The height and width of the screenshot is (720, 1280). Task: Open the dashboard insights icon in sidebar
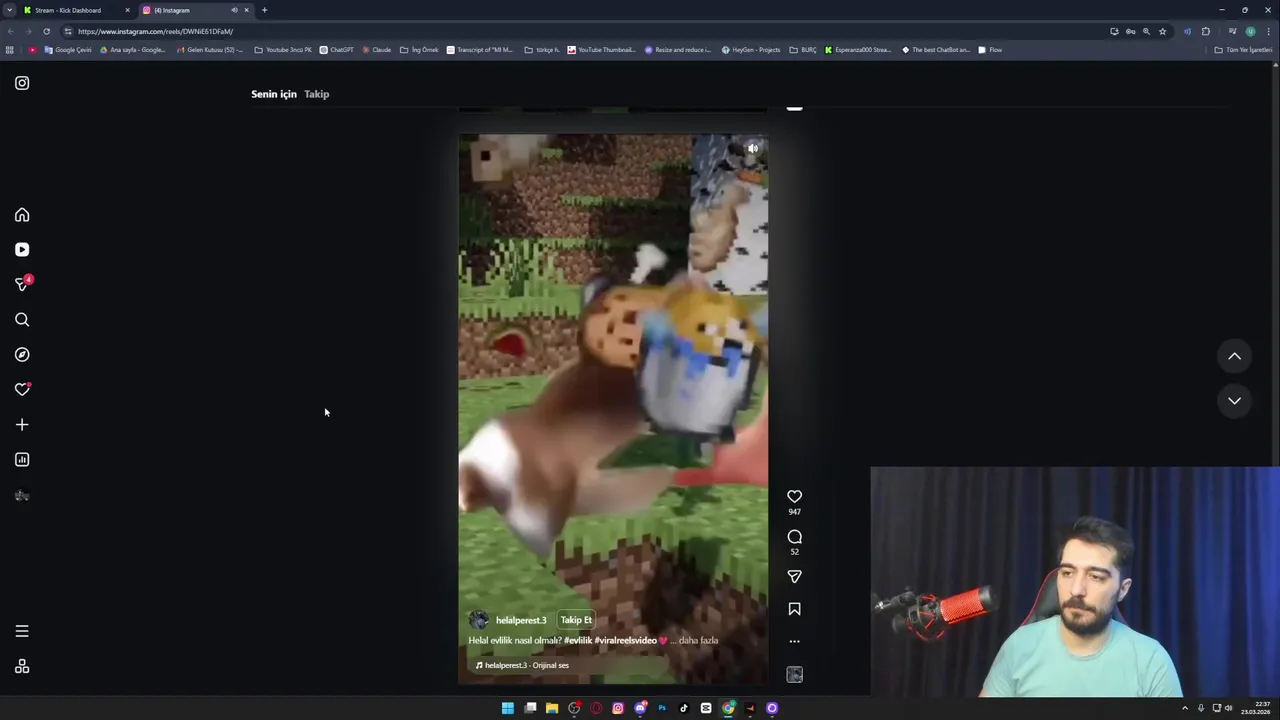point(22,460)
